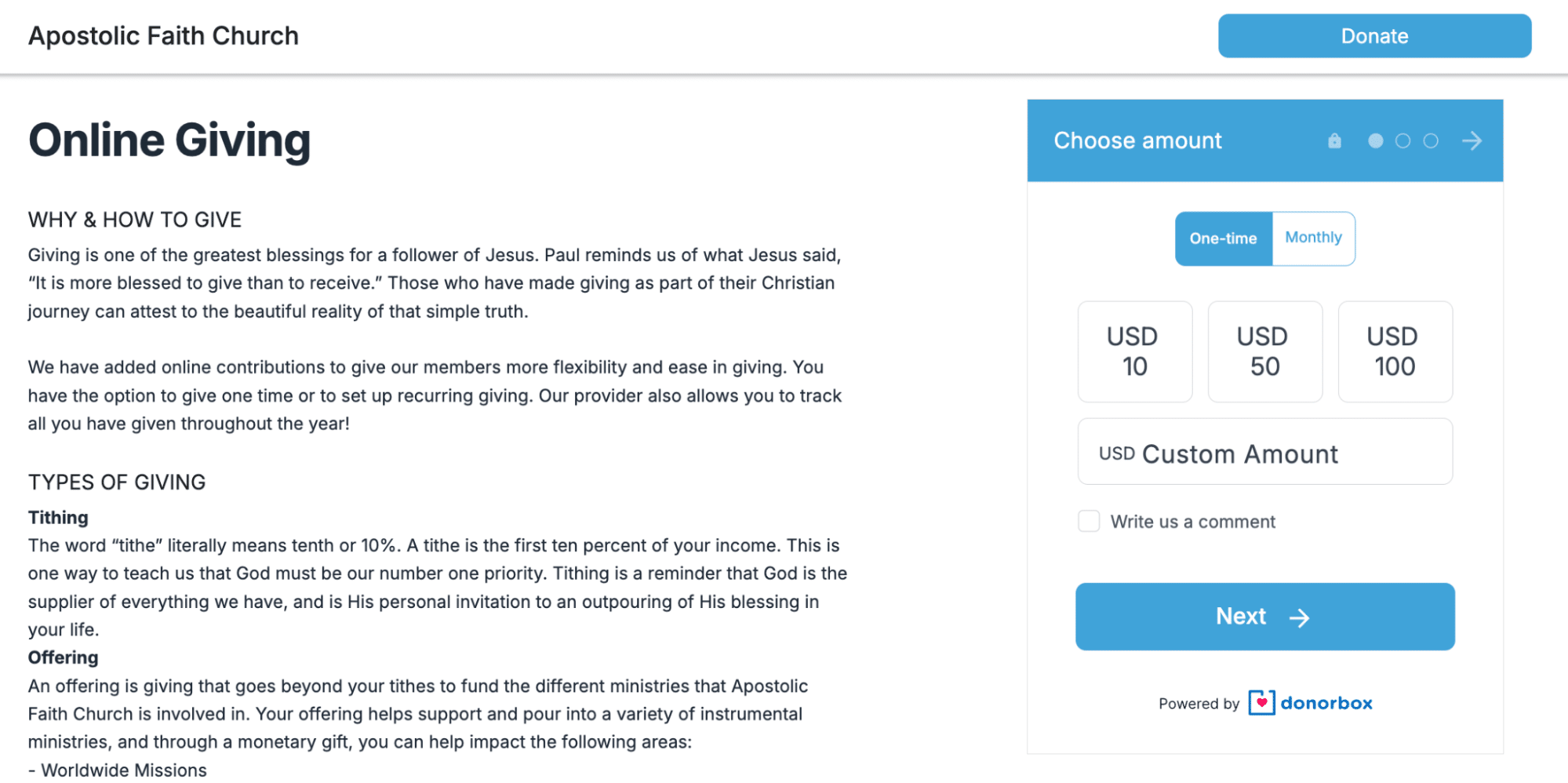Click the 'Write us a comment' label text

[x=1192, y=522]
